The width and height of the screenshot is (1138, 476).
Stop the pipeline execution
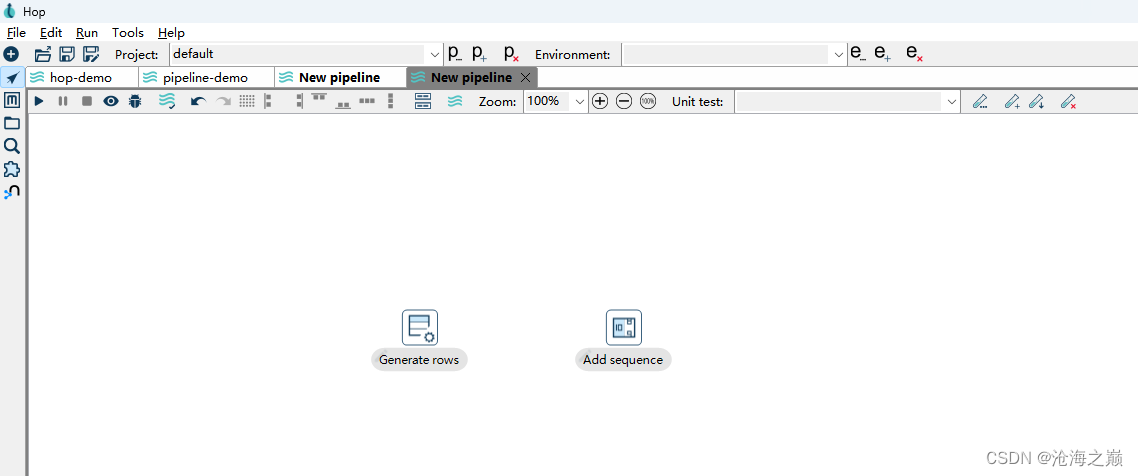click(87, 102)
